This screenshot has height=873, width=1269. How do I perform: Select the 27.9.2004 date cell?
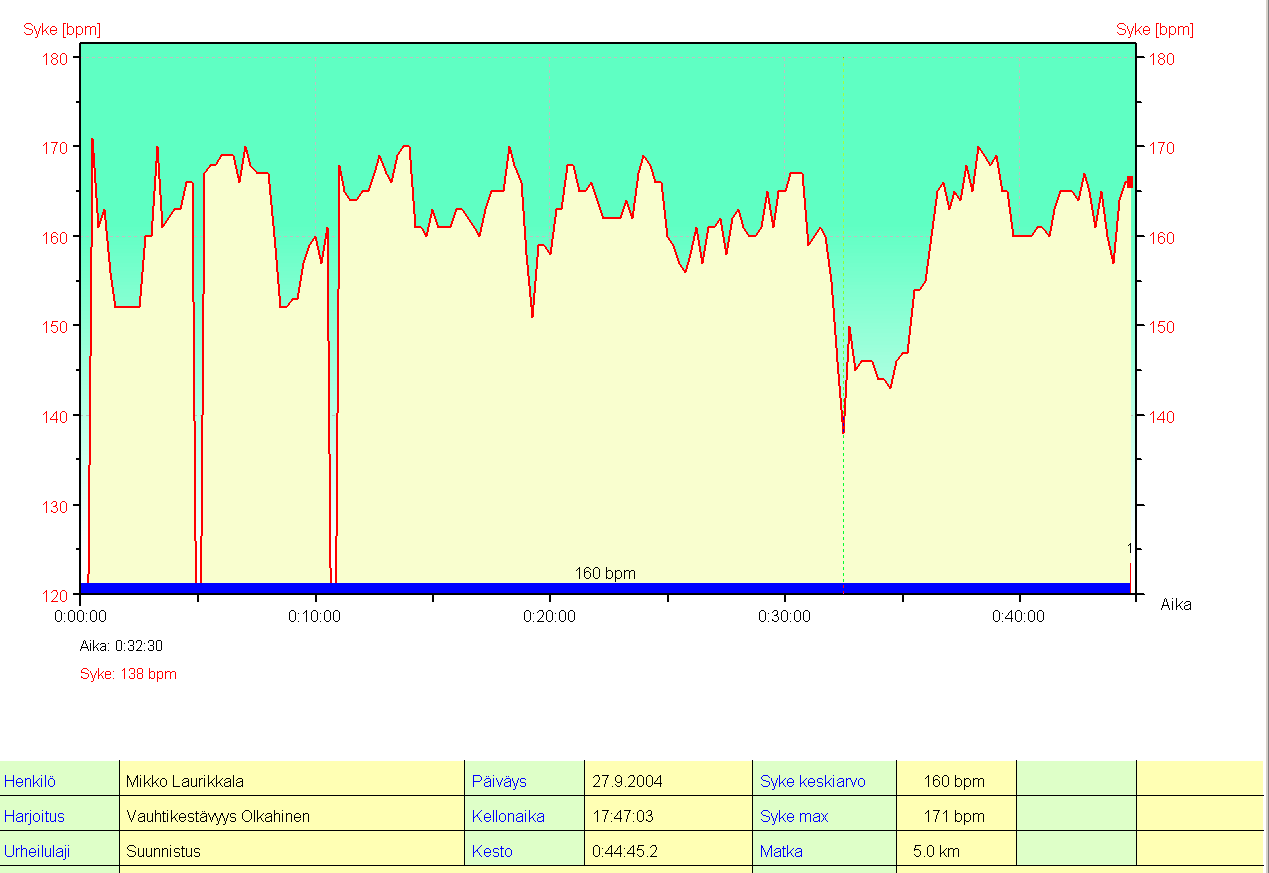click(x=627, y=781)
